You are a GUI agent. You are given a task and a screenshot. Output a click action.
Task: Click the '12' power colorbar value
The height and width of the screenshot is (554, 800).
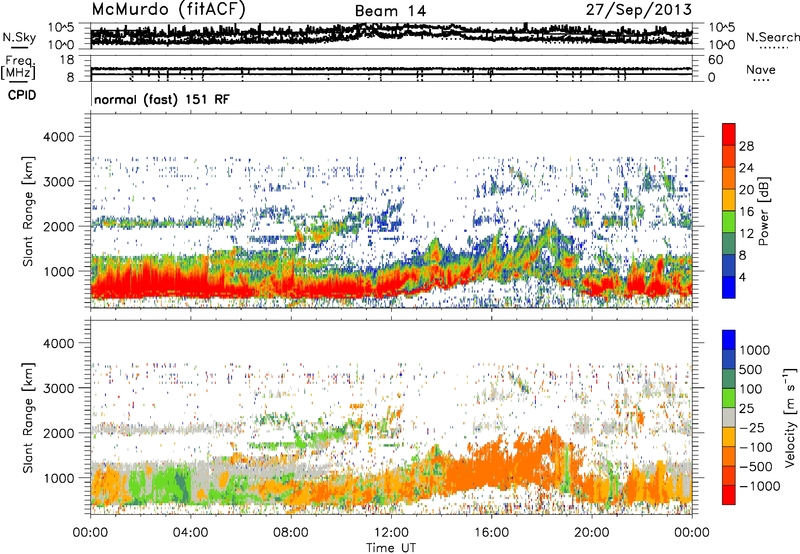(x=746, y=234)
